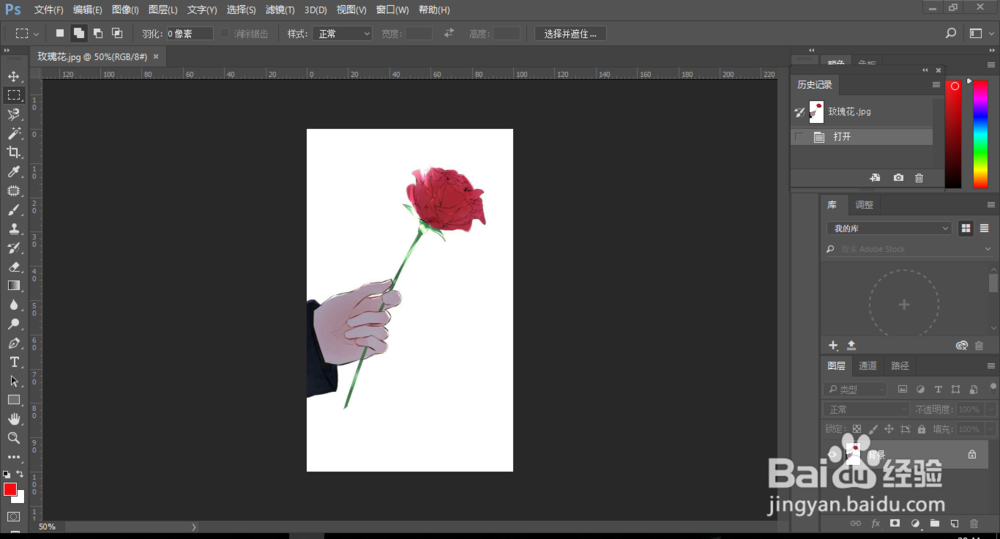Viewport: 1000px width, 539px height.
Task: Open the workspace switcher dropdown
Action: click(x=980, y=33)
